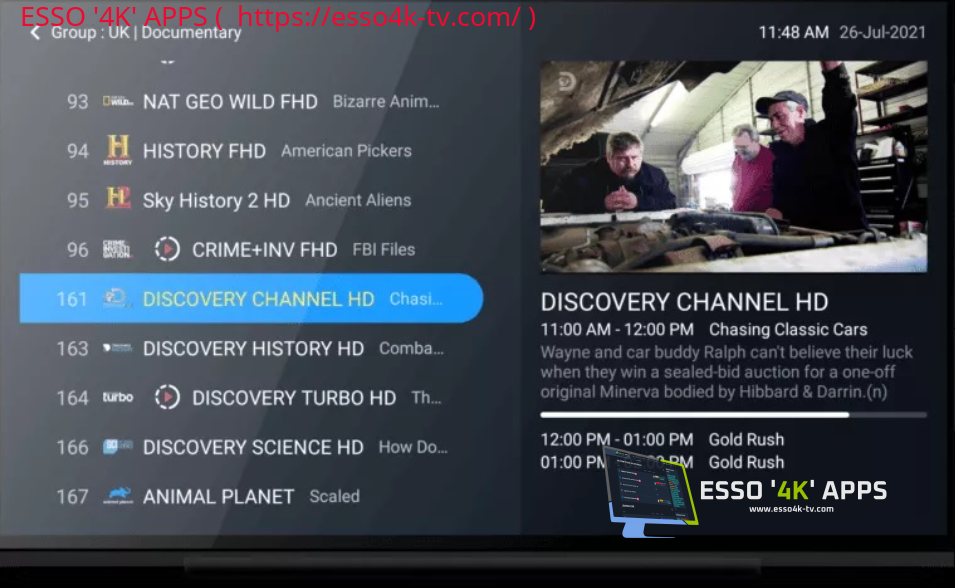
Task: Click the Sky History 2 HD logo
Action: click(x=118, y=199)
